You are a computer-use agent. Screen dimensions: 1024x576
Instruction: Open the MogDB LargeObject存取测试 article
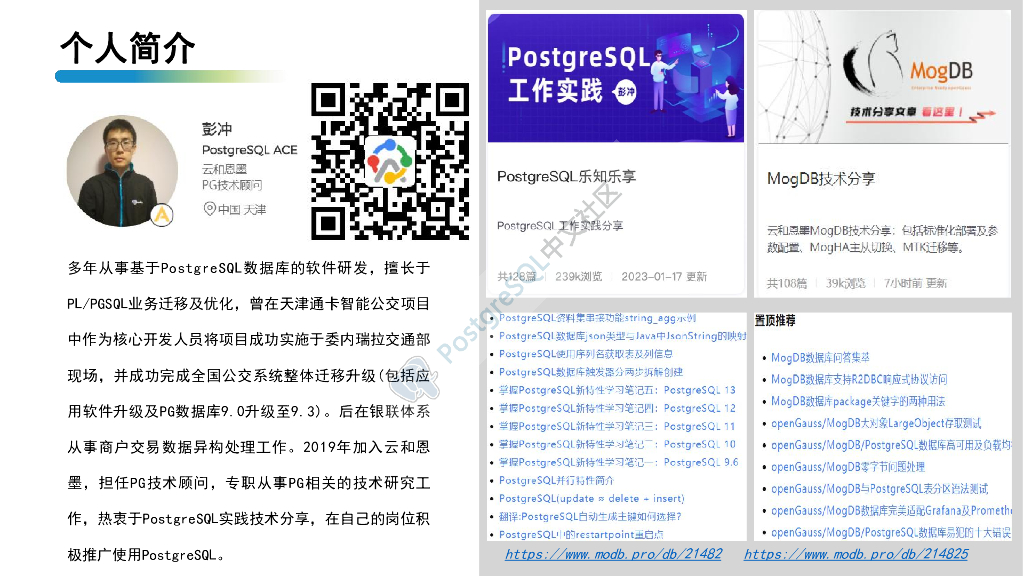click(861, 423)
